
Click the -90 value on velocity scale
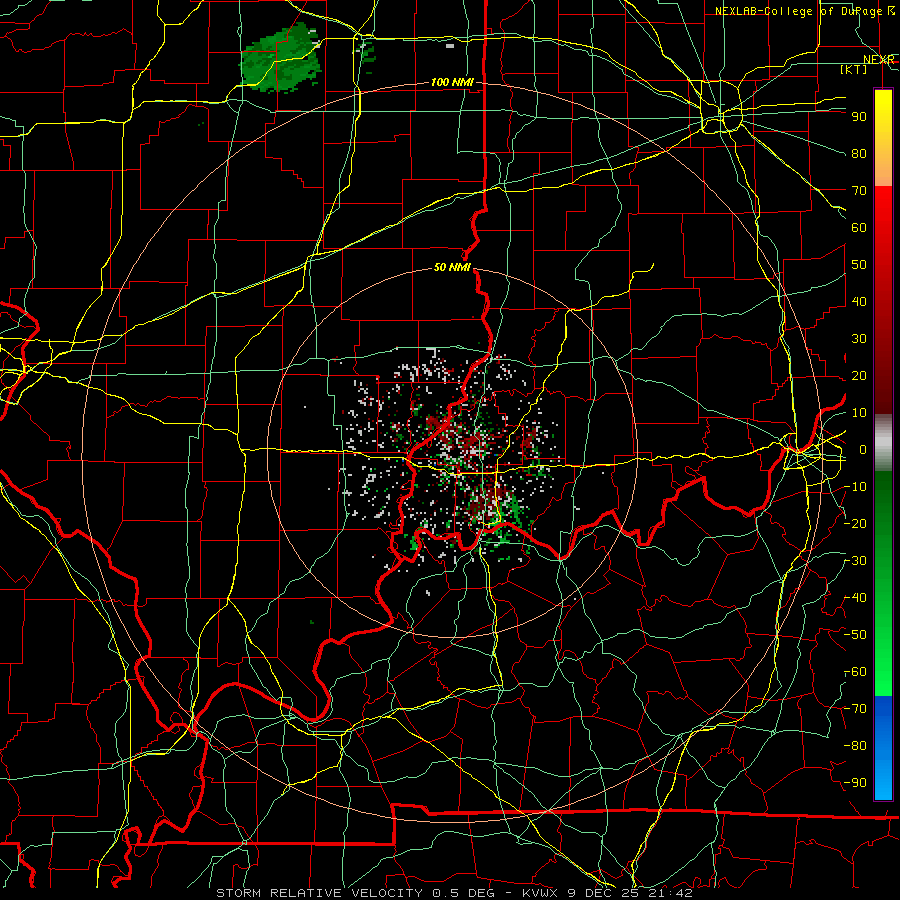[856, 783]
